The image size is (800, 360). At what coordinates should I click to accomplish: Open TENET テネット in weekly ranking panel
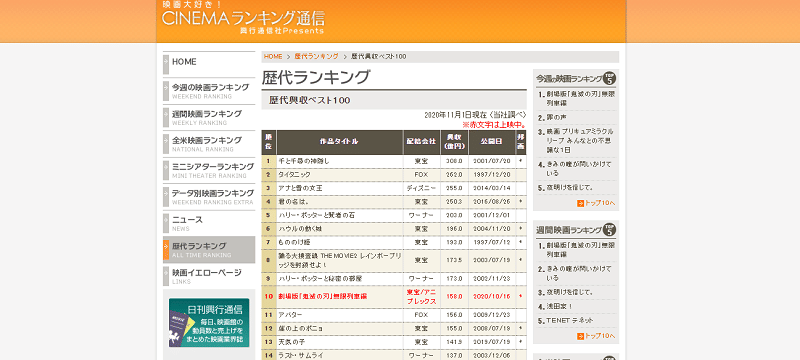click(x=570, y=320)
